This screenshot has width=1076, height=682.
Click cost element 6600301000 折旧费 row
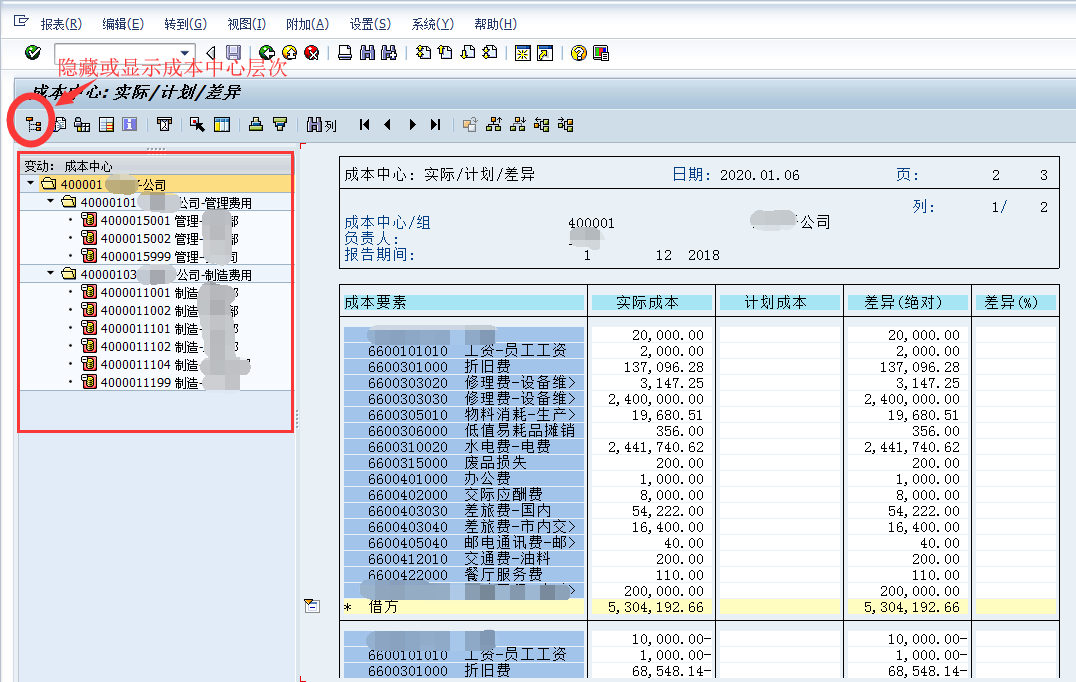pyautogui.click(x=464, y=366)
